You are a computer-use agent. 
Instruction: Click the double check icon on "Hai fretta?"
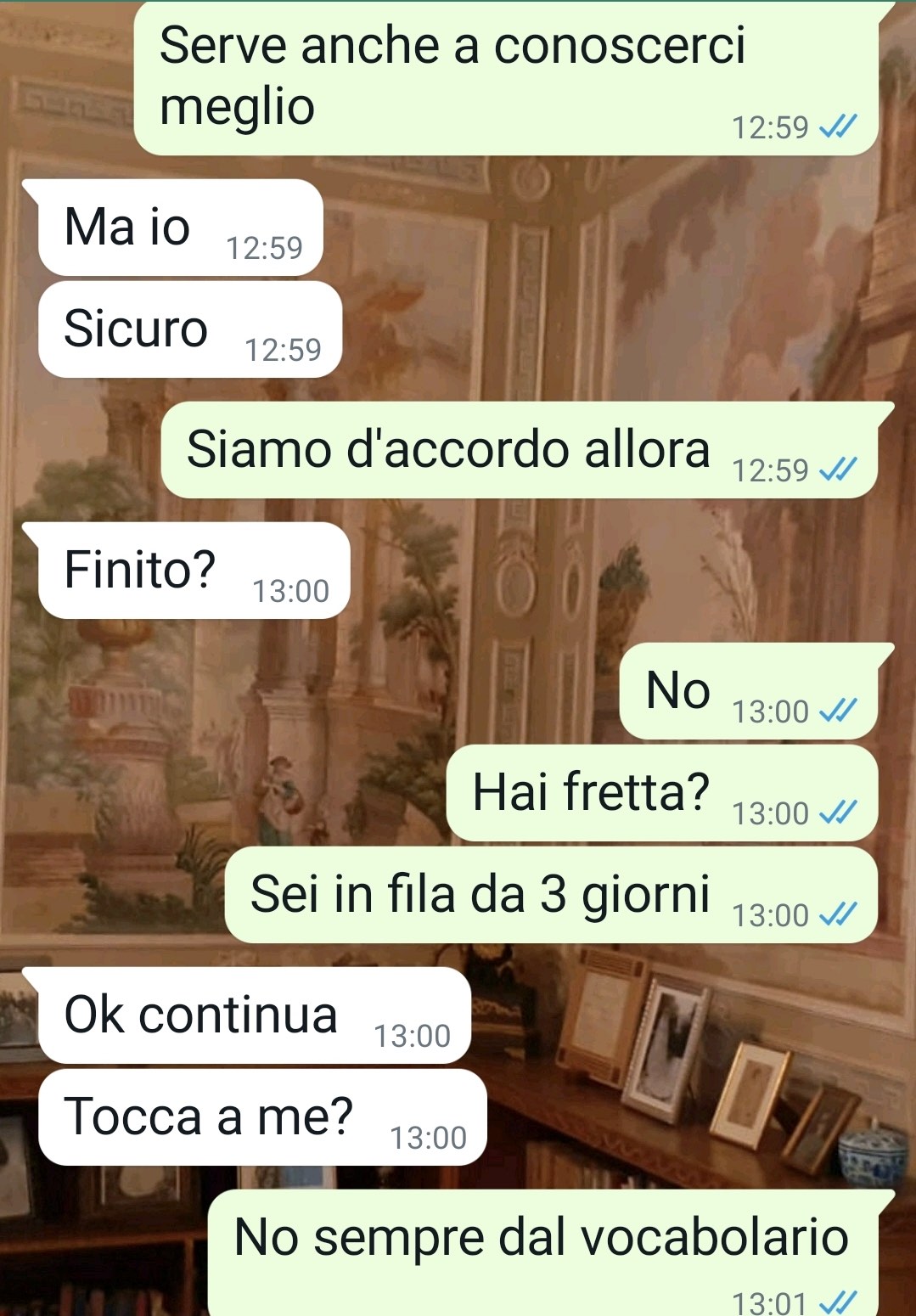coord(838,813)
